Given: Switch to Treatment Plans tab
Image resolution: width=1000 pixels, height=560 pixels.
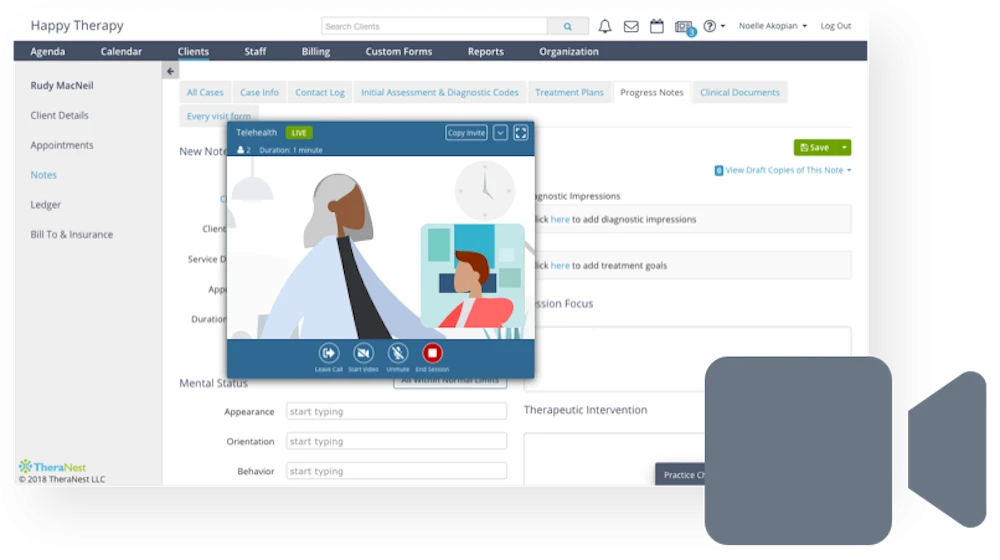Looking at the screenshot, I should click(570, 92).
